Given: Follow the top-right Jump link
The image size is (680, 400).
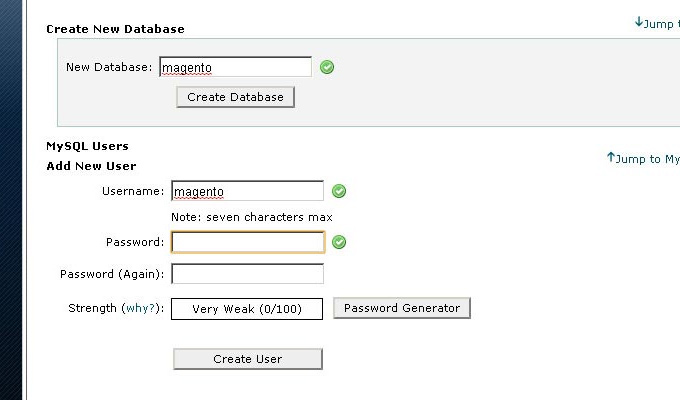Looking at the screenshot, I should point(657,23).
